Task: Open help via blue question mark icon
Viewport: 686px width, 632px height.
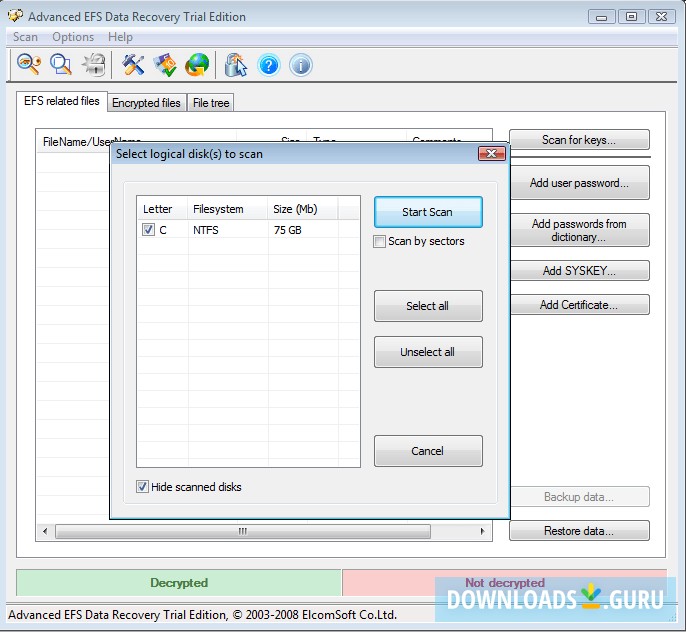Action: pyautogui.click(x=269, y=66)
